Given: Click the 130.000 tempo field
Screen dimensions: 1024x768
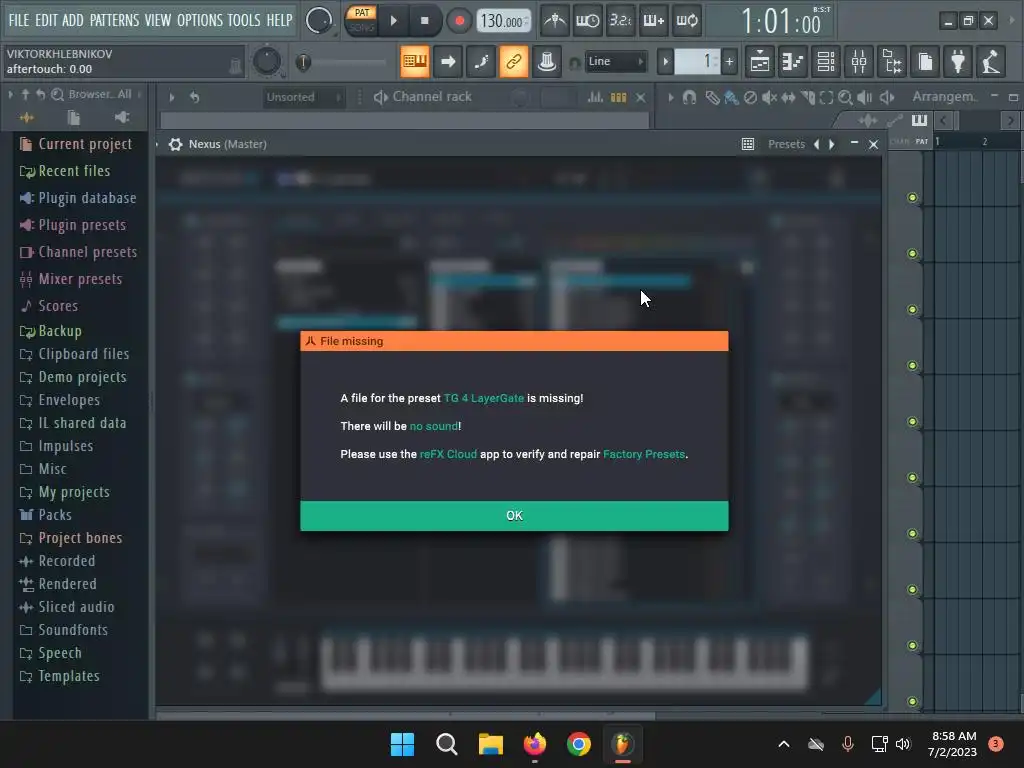Looking at the screenshot, I should (503, 22).
